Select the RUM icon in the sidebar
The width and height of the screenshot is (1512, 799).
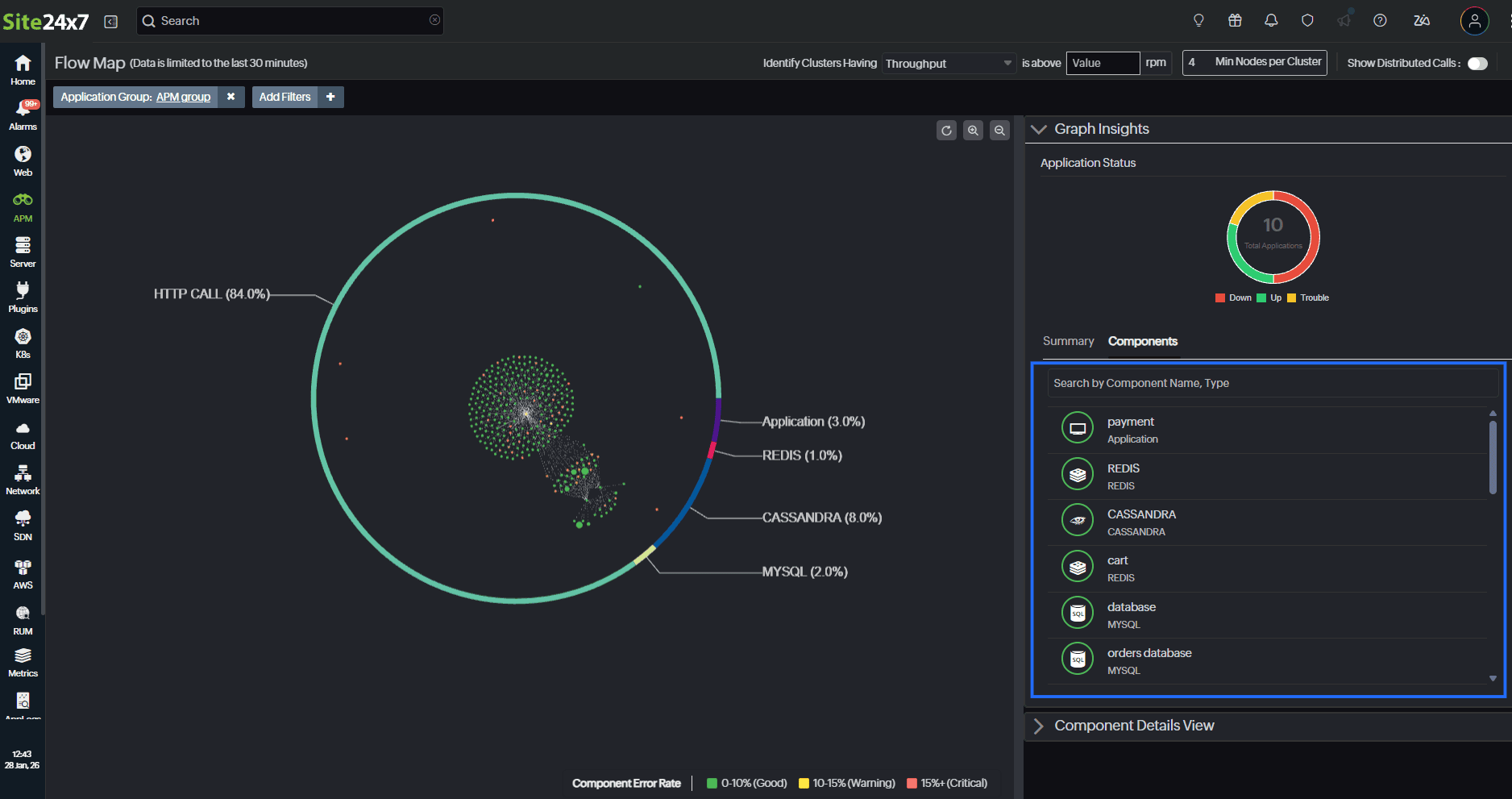click(22, 618)
